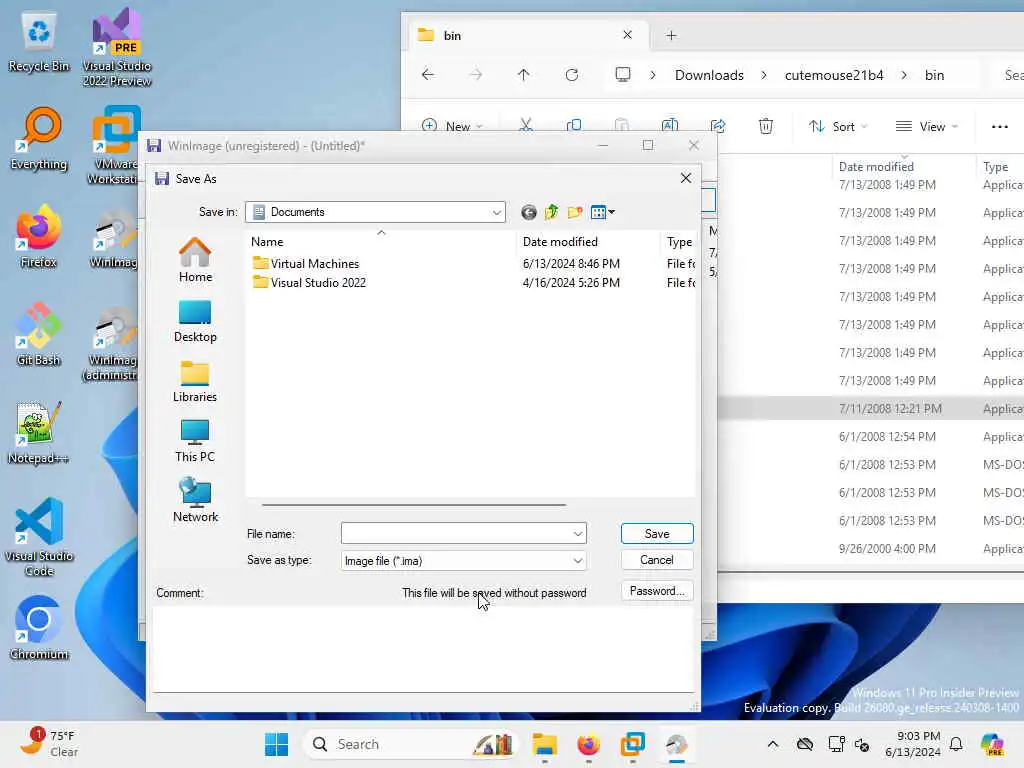Go back using the Save As dialog's back arrow

pos(529,212)
